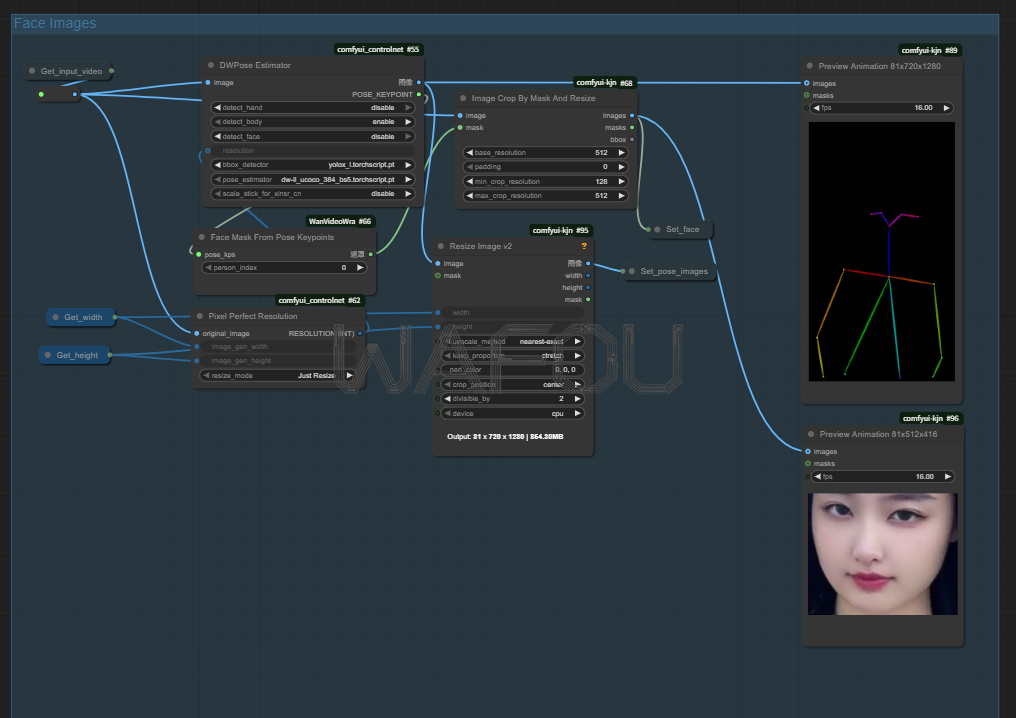Viewport: 1016px width, 718px height.
Task: Increase the fps value on Preview Animation 81x720x1280
Action: (946, 108)
